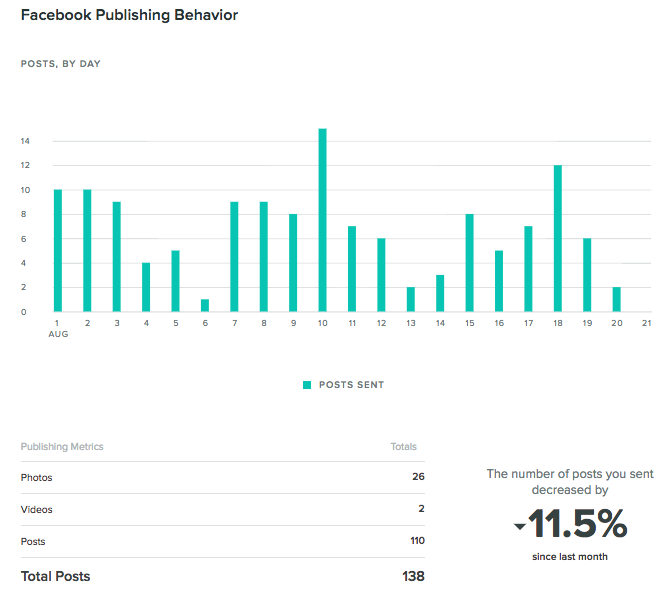Click the 21 label on the x-axis
672x605 pixels.
pyautogui.click(x=646, y=324)
